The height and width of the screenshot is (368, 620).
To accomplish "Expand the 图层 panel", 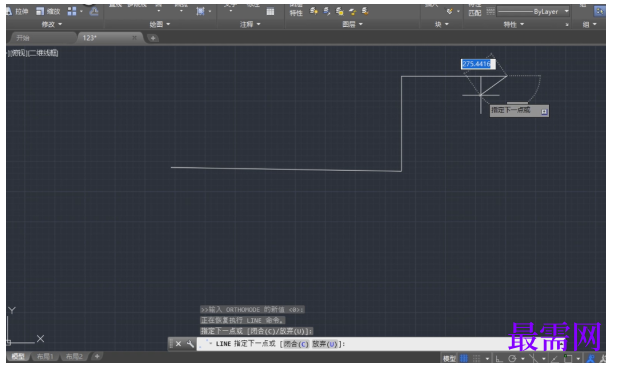I will point(352,25).
